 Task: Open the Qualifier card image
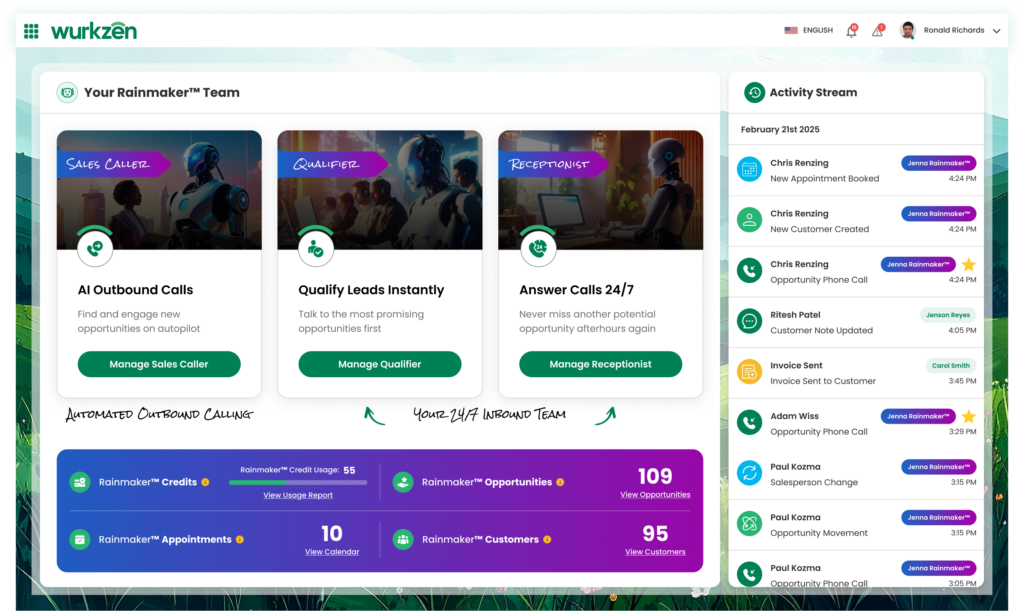380,189
